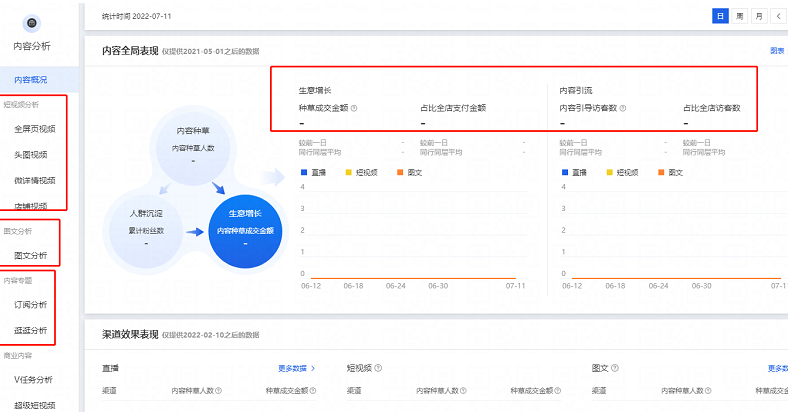The height and width of the screenshot is (413, 798).
Task: Open 头图视频 in the sidebar
Action: click(31, 155)
